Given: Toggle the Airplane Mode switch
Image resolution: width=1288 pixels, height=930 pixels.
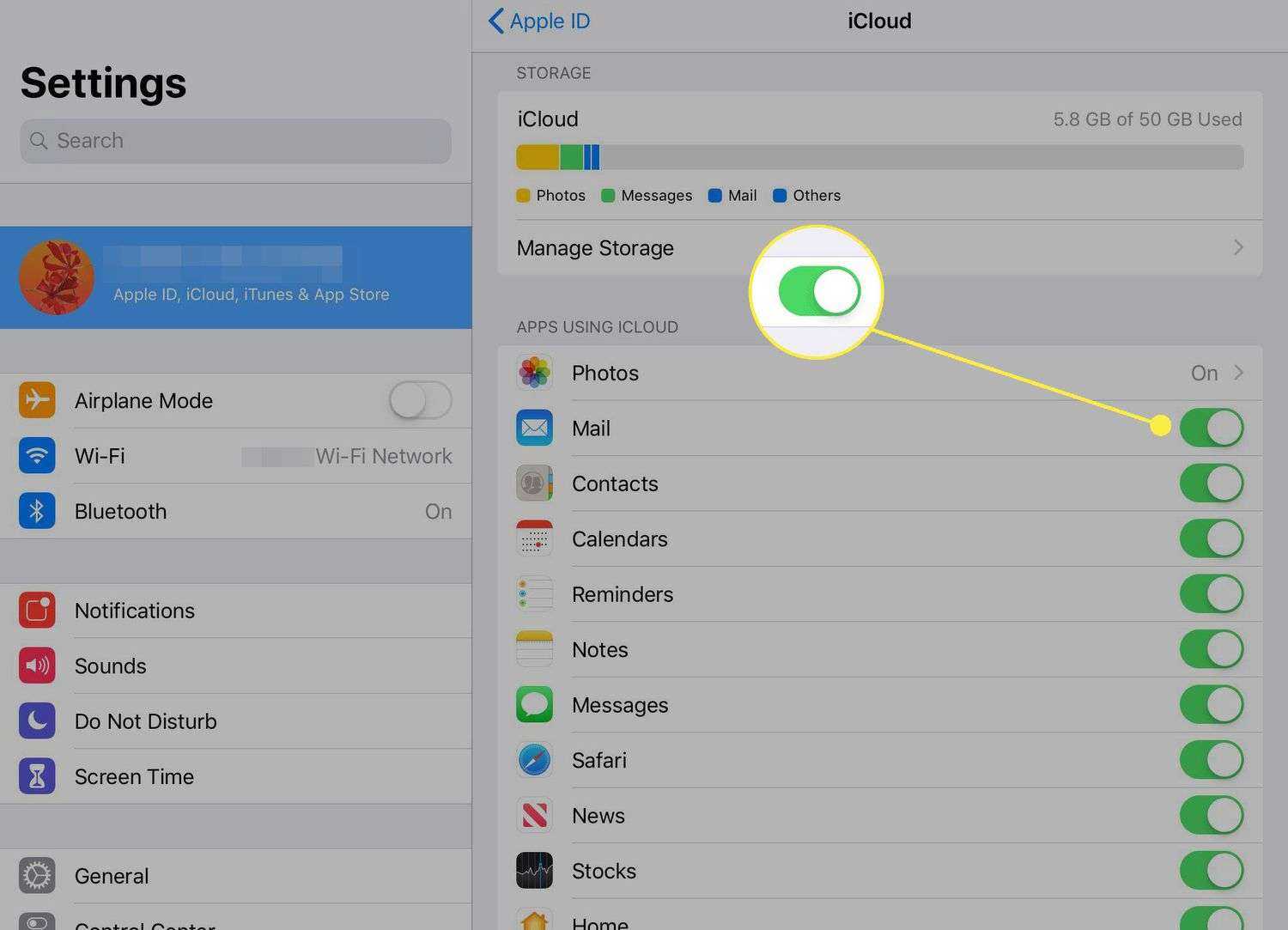Looking at the screenshot, I should [x=420, y=400].
